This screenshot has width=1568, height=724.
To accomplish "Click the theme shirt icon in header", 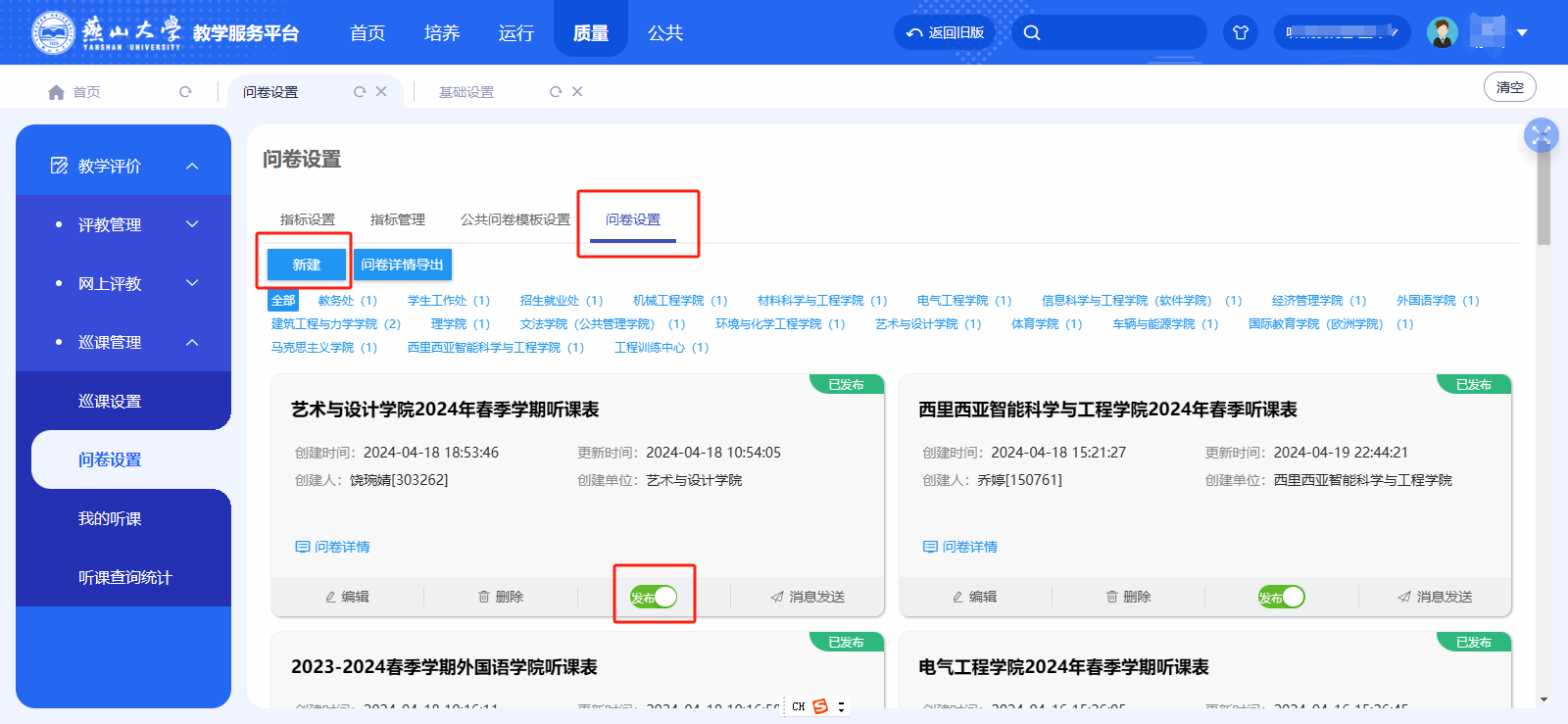I will click(1241, 32).
